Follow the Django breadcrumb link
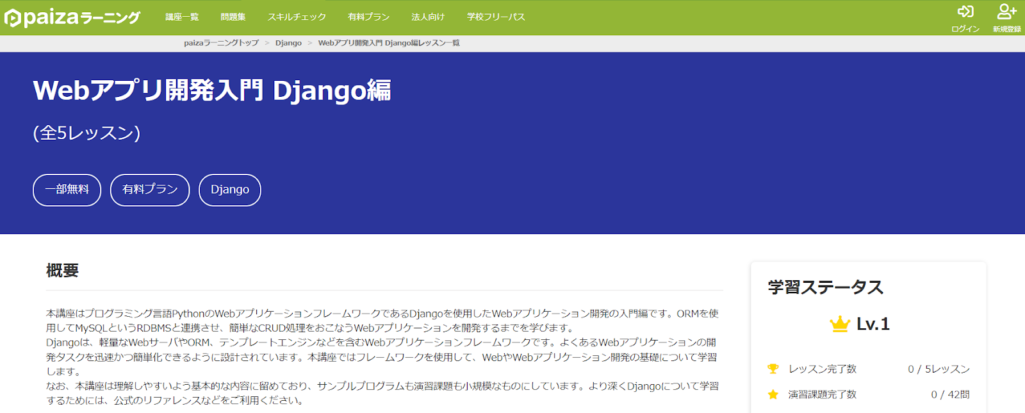 tap(288, 43)
